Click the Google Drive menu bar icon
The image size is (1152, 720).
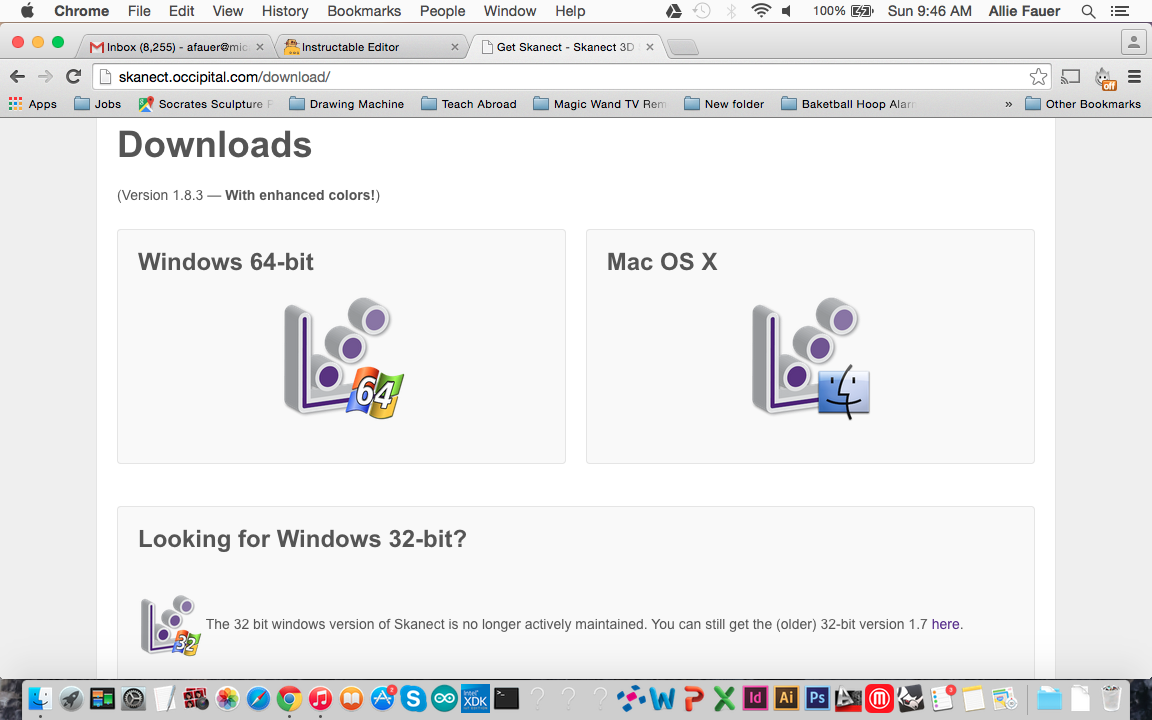(x=674, y=11)
